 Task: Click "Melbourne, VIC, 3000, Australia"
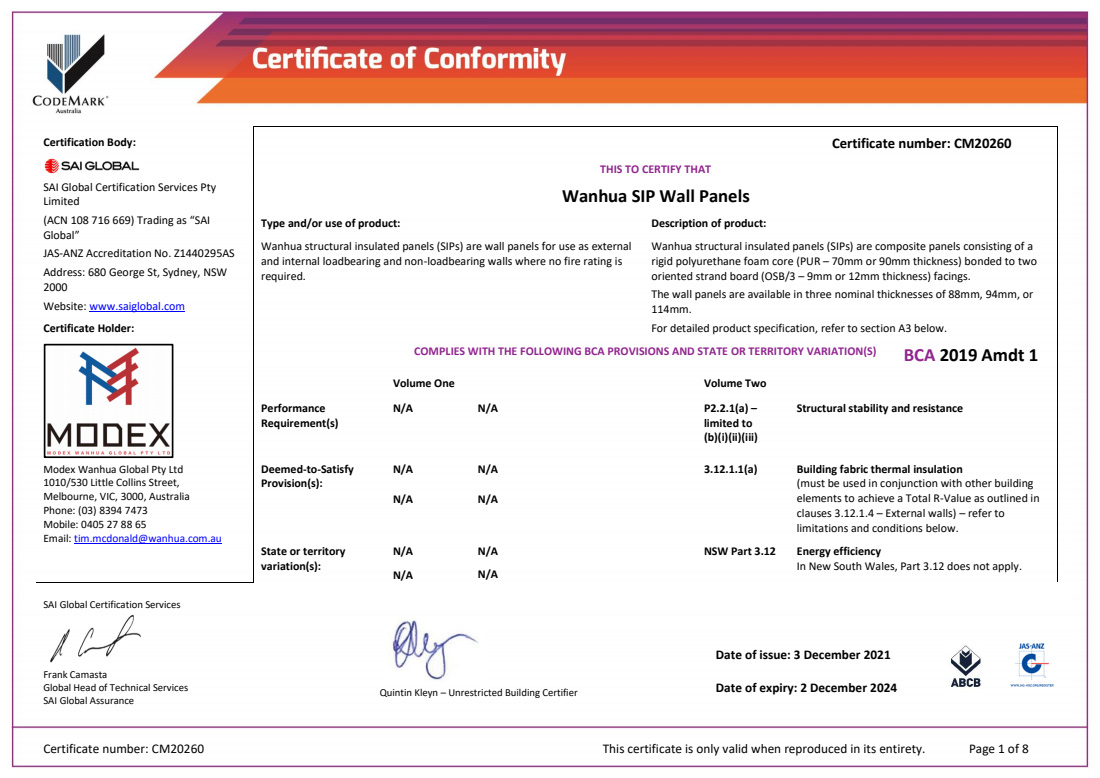[x=116, y=497]
